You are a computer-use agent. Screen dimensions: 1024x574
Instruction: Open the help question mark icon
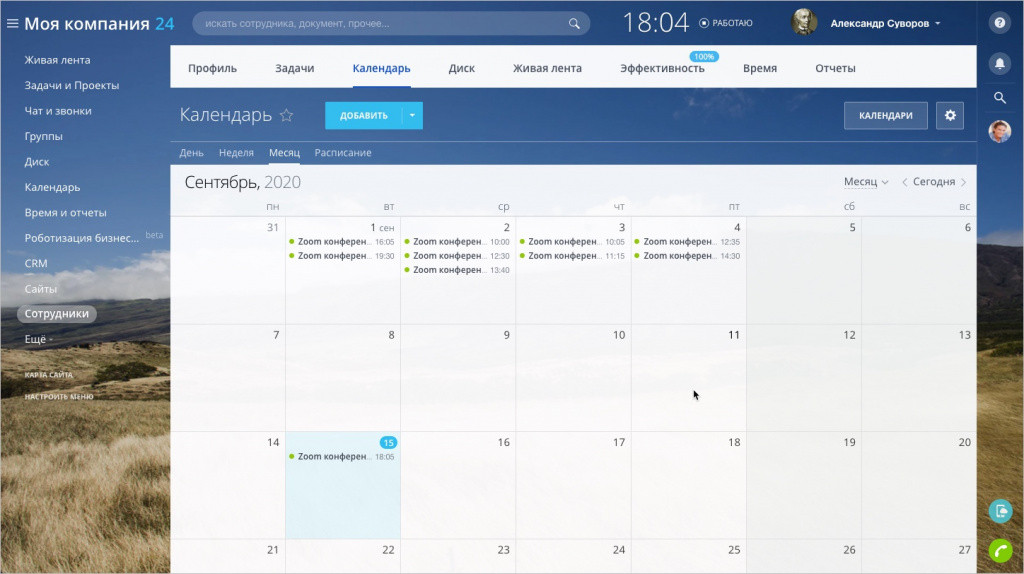[x=1000, y=23]
